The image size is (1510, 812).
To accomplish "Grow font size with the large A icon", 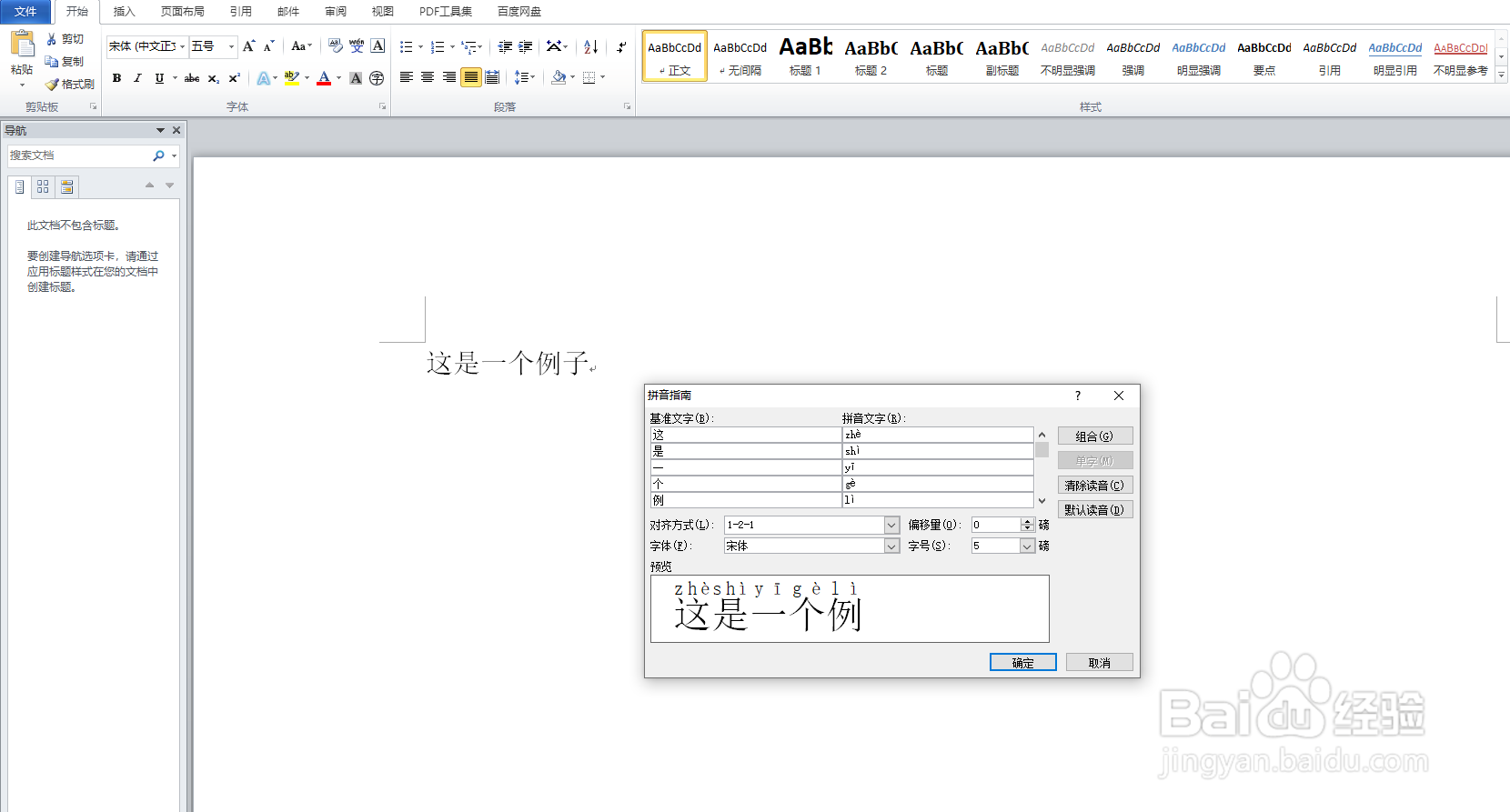I will click(248, 46).
